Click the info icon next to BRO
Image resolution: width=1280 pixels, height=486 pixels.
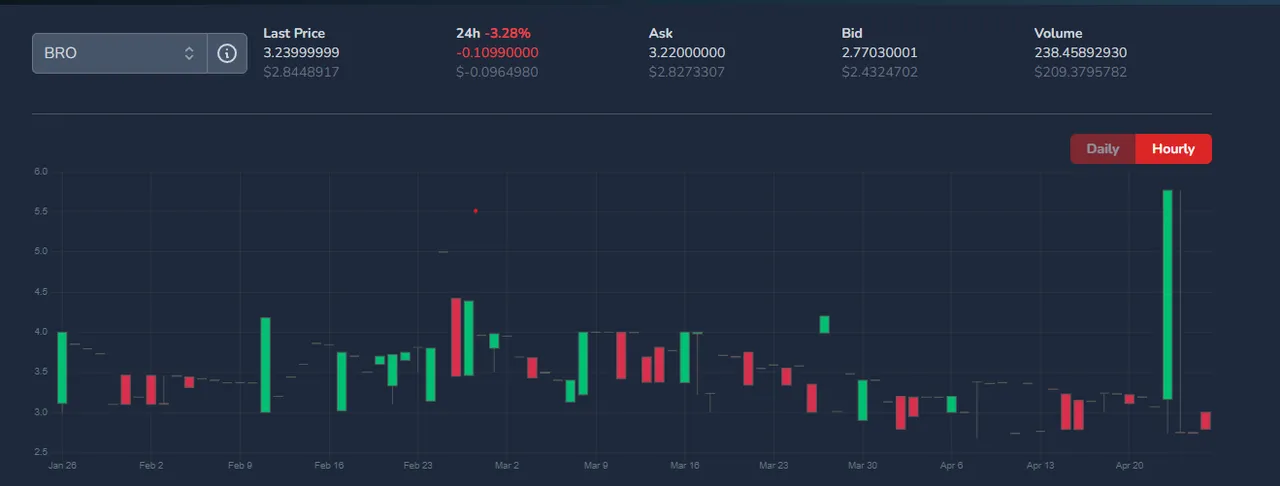point(227,53)
